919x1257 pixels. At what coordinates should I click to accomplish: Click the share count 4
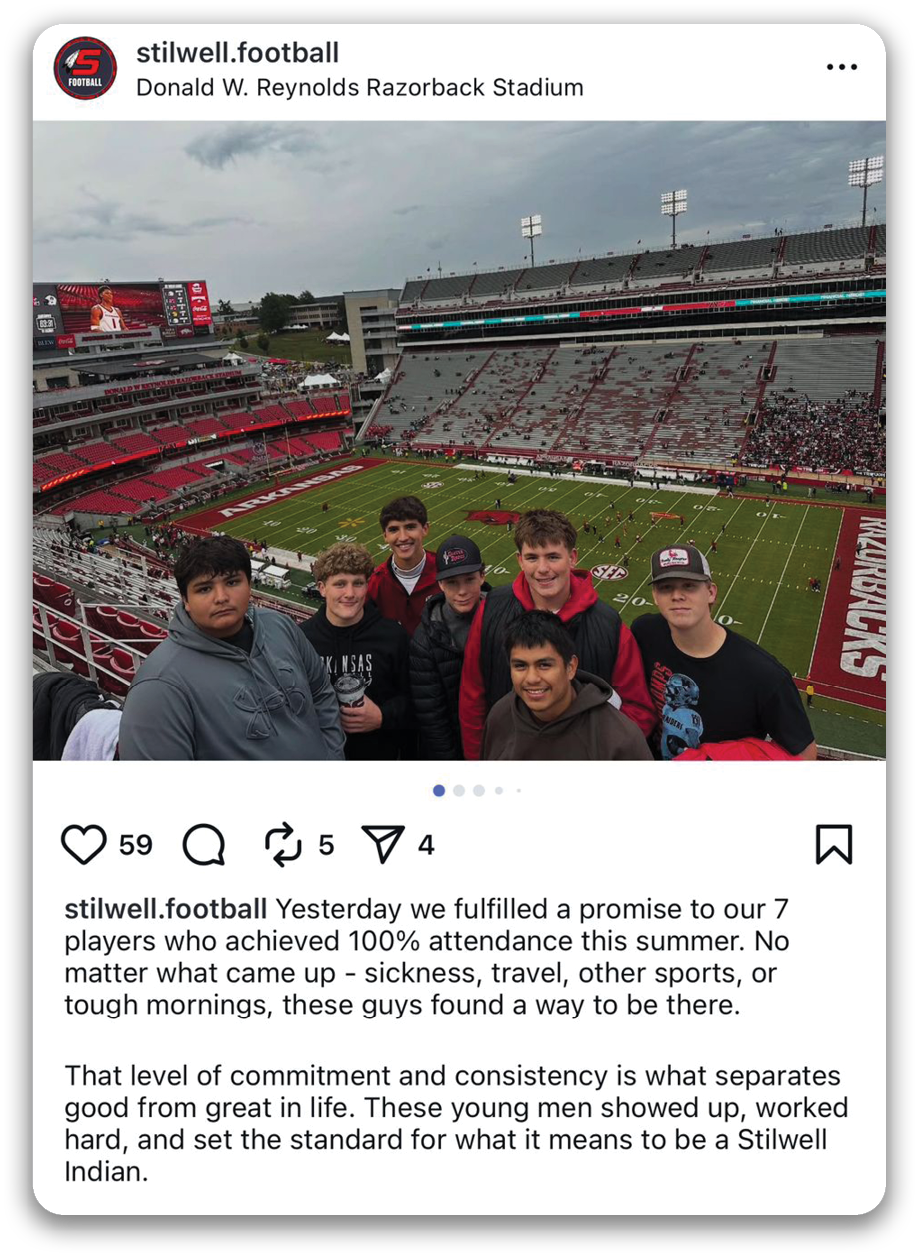pyautogui.click(x=426, y=846)
